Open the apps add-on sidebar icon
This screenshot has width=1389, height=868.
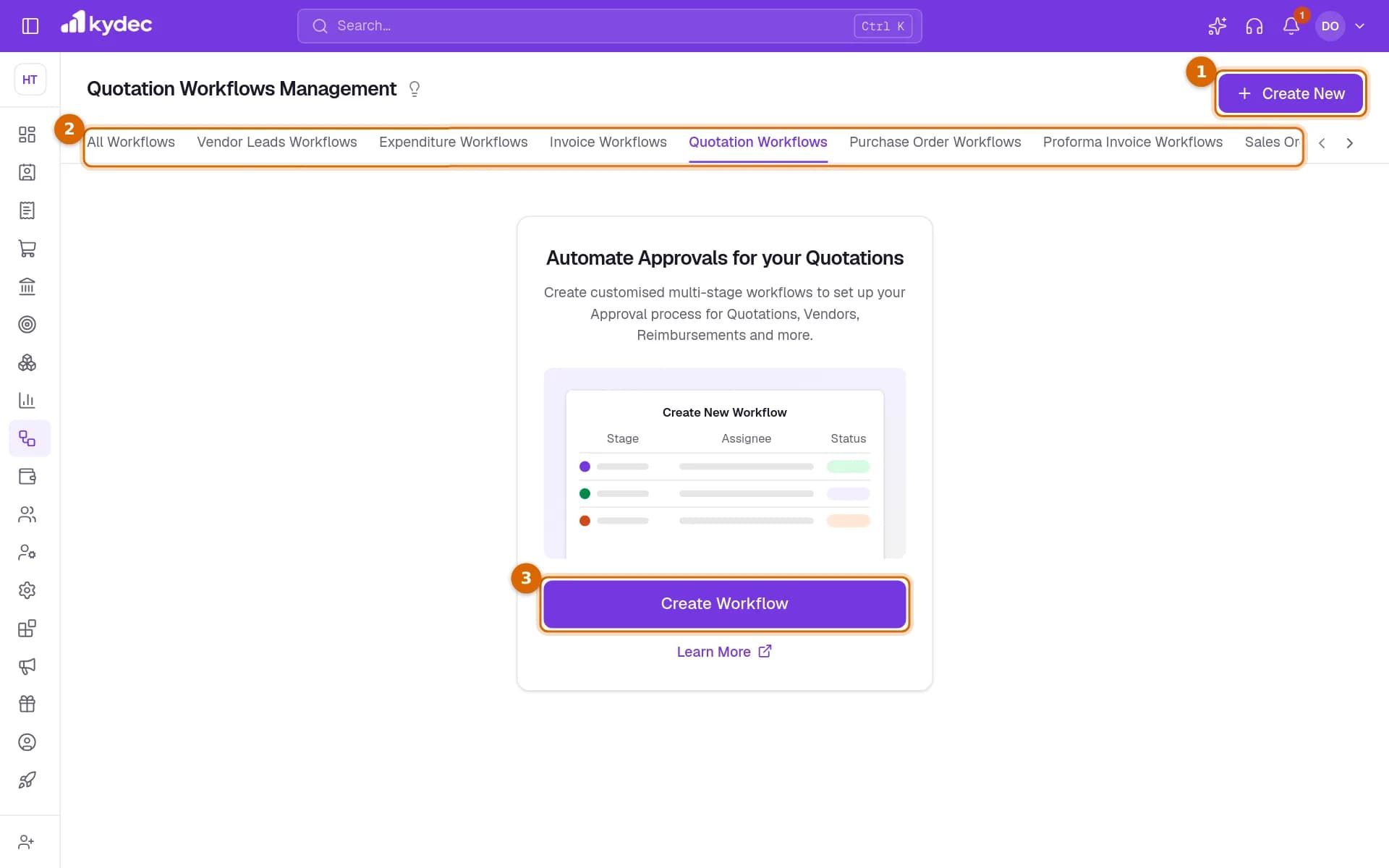[27, 628]
